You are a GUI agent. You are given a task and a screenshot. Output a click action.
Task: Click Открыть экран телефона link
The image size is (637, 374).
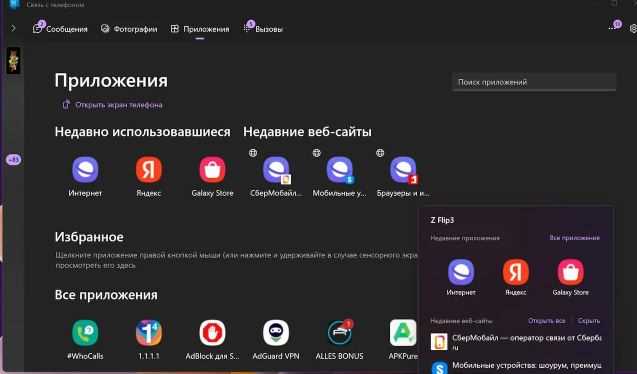tap(112, 105)
